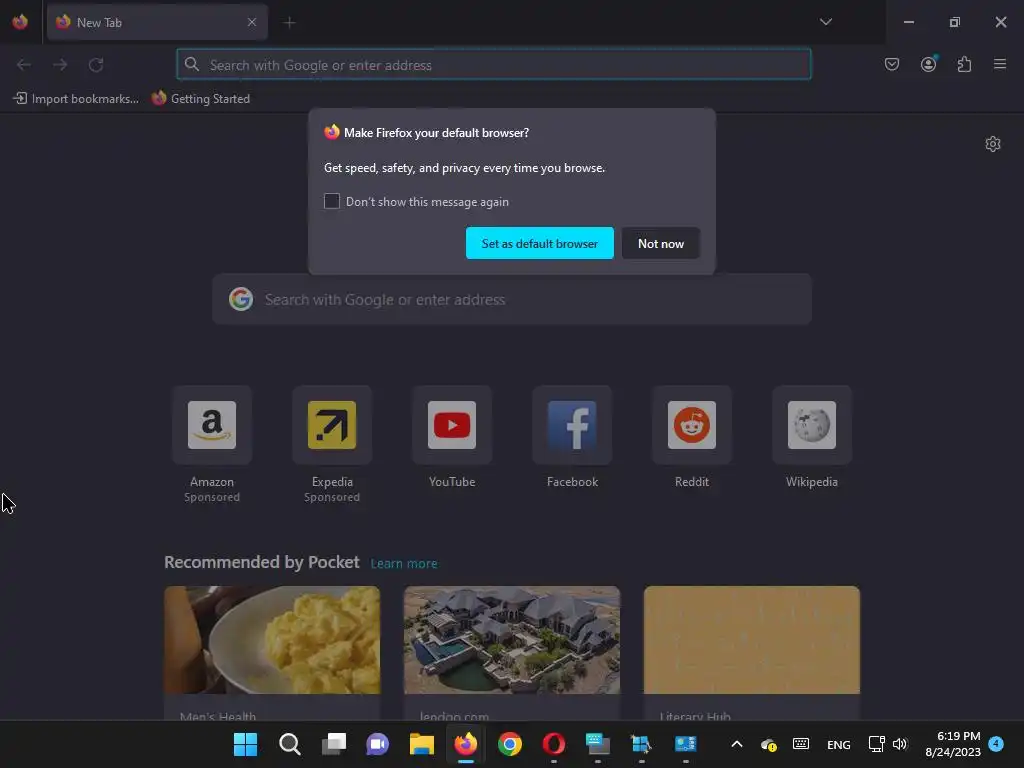
Task: Go back with the back arrow
Action: click(24, 65)
